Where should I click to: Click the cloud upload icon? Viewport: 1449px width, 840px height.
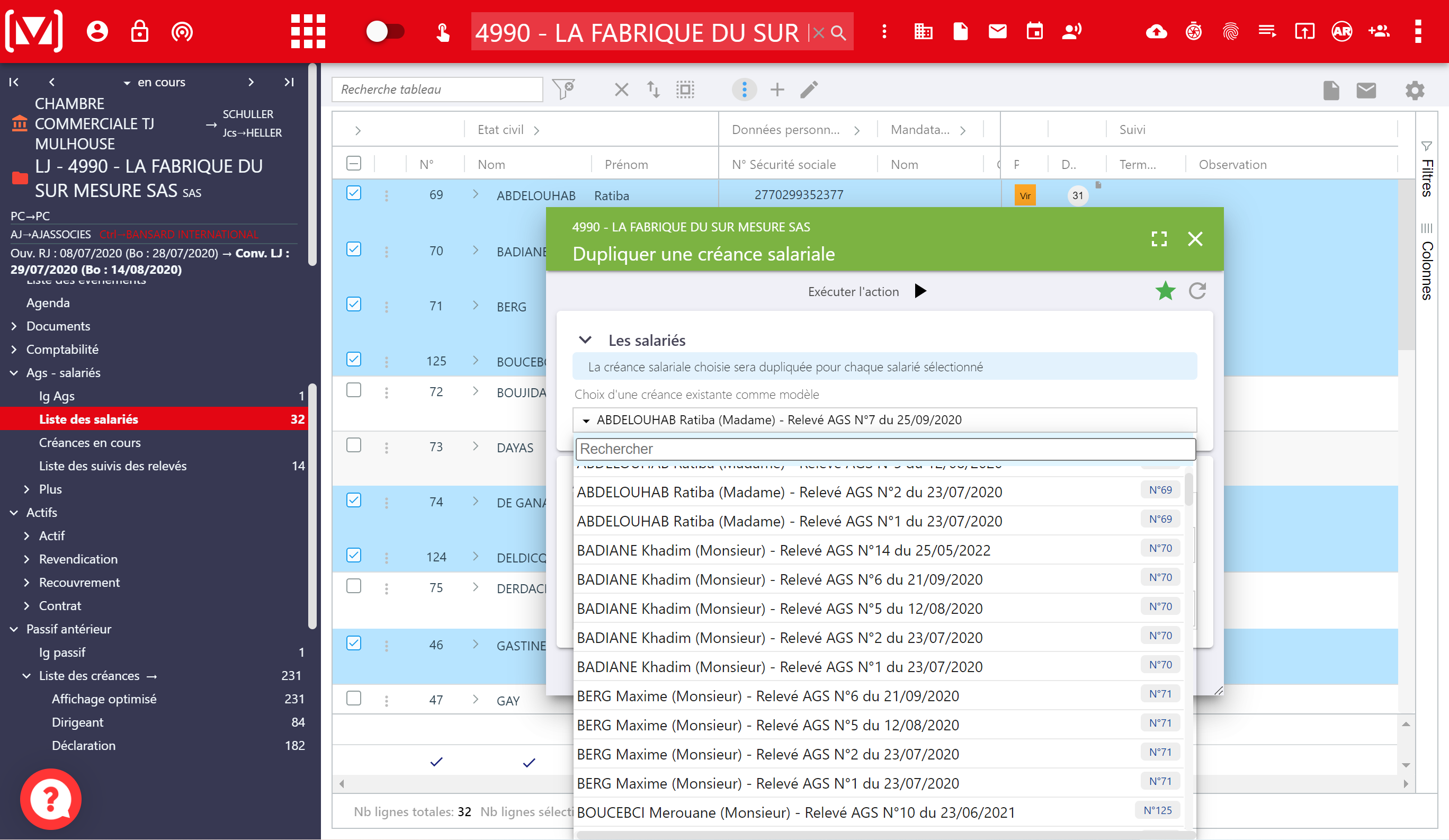(x=1157, y=31)
